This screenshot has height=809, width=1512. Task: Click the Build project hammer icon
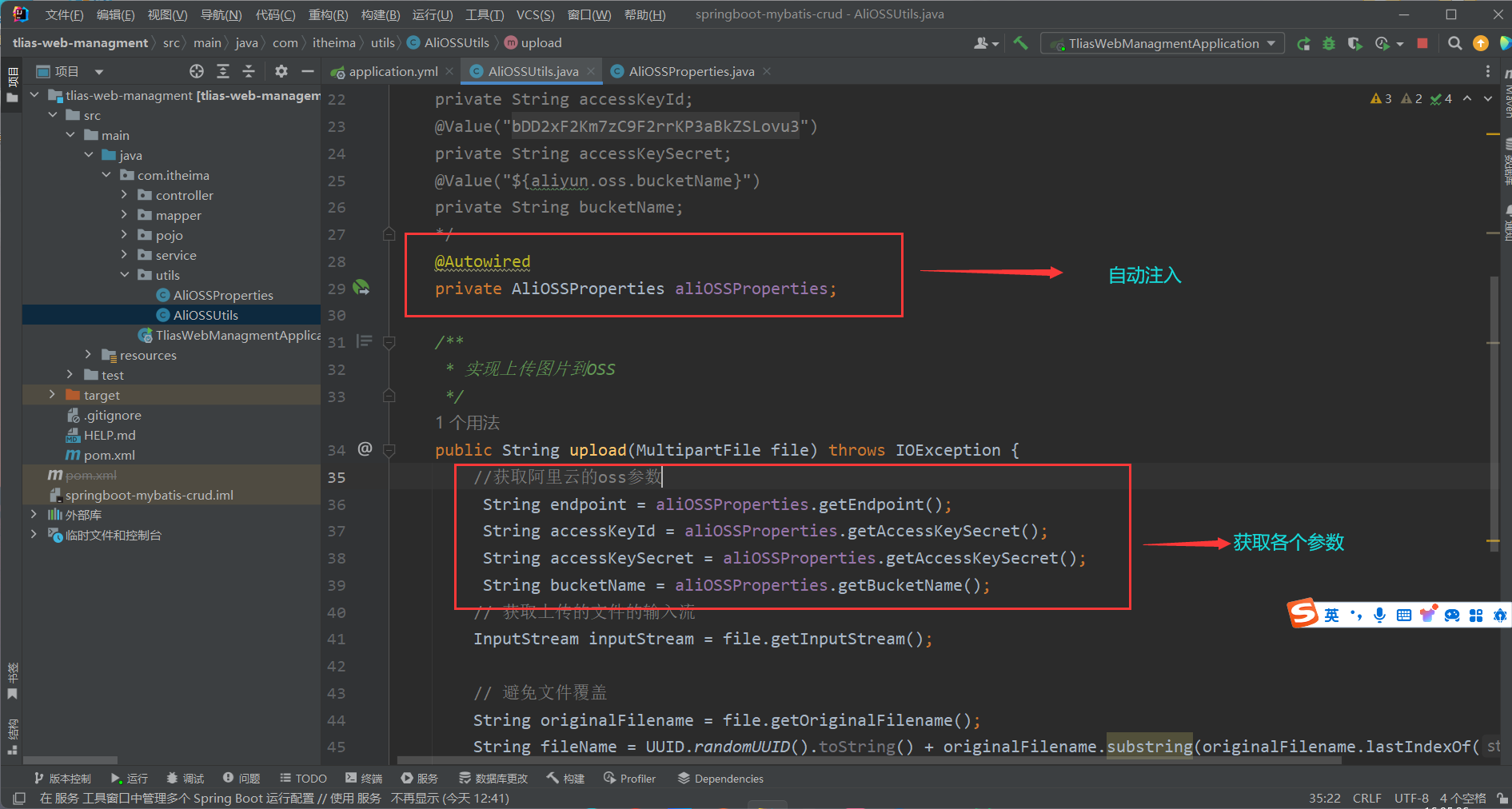[x=1020, y=43]
